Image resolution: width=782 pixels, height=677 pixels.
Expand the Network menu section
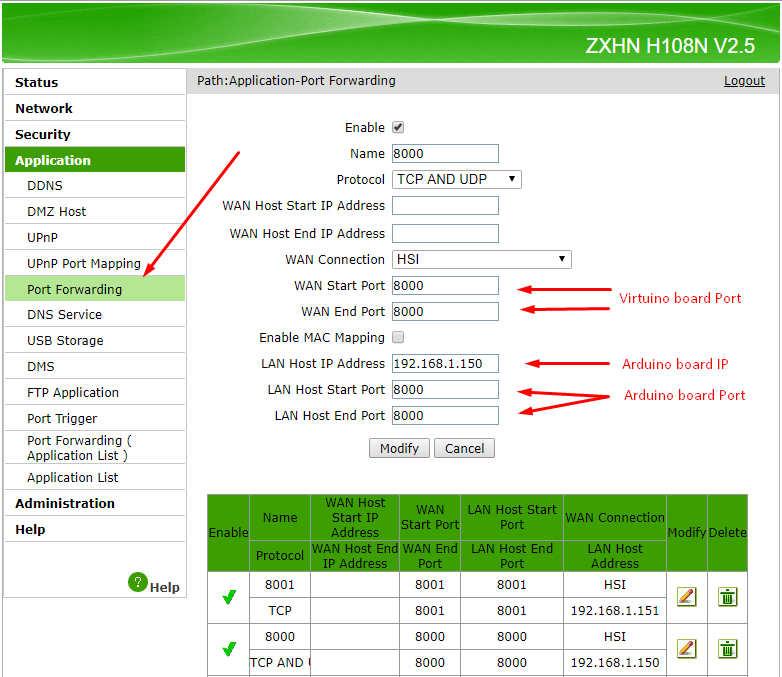pos(44,109)
